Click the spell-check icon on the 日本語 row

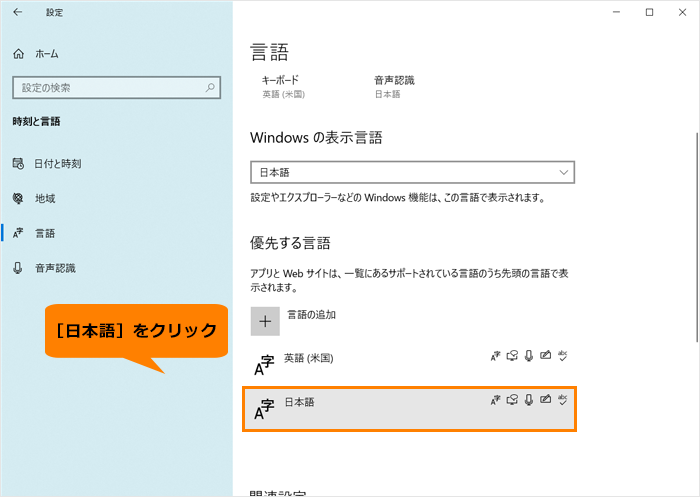(562, 400)
